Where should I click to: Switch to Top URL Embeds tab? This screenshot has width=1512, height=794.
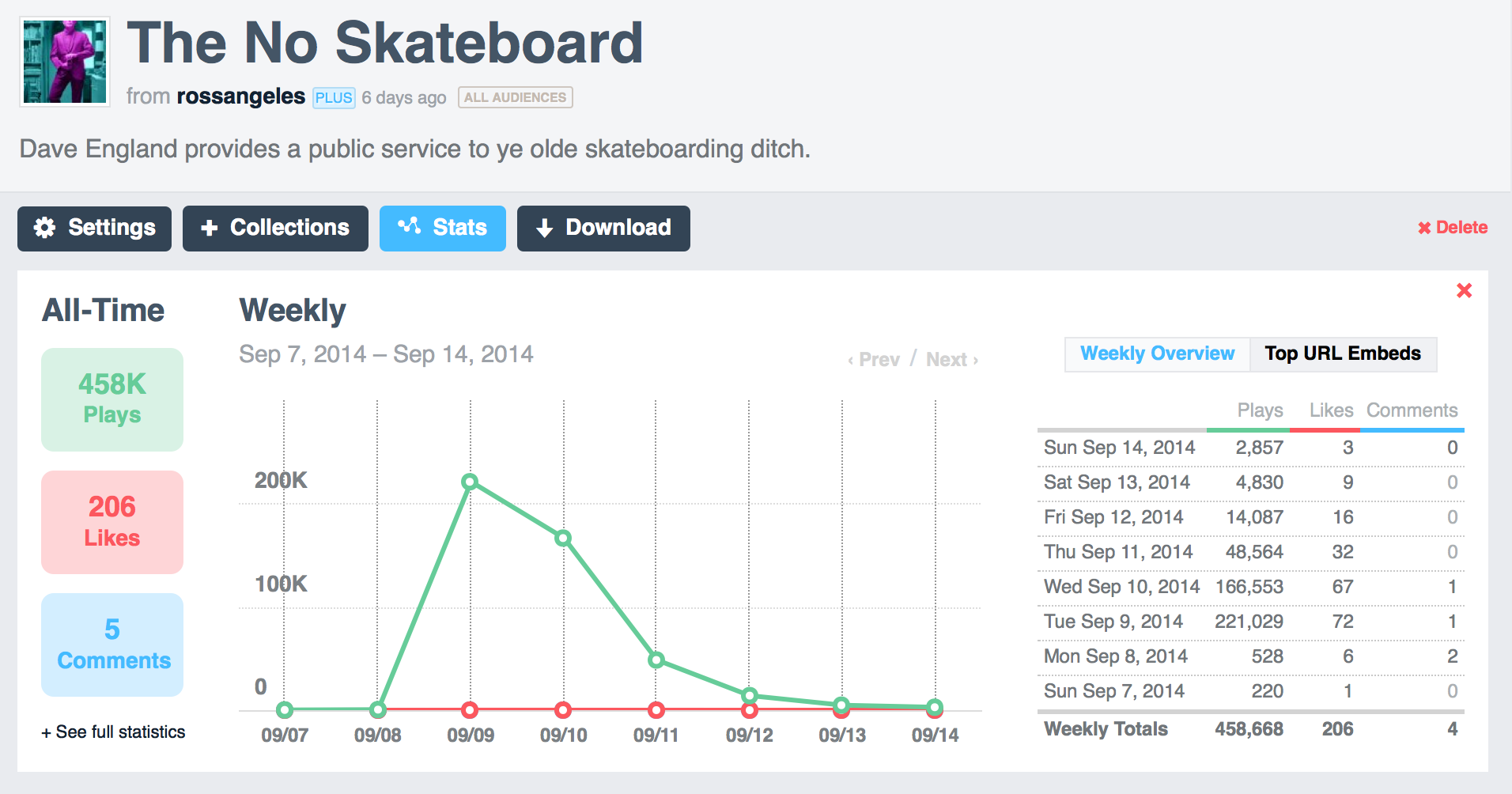[x=1342, y=354]
